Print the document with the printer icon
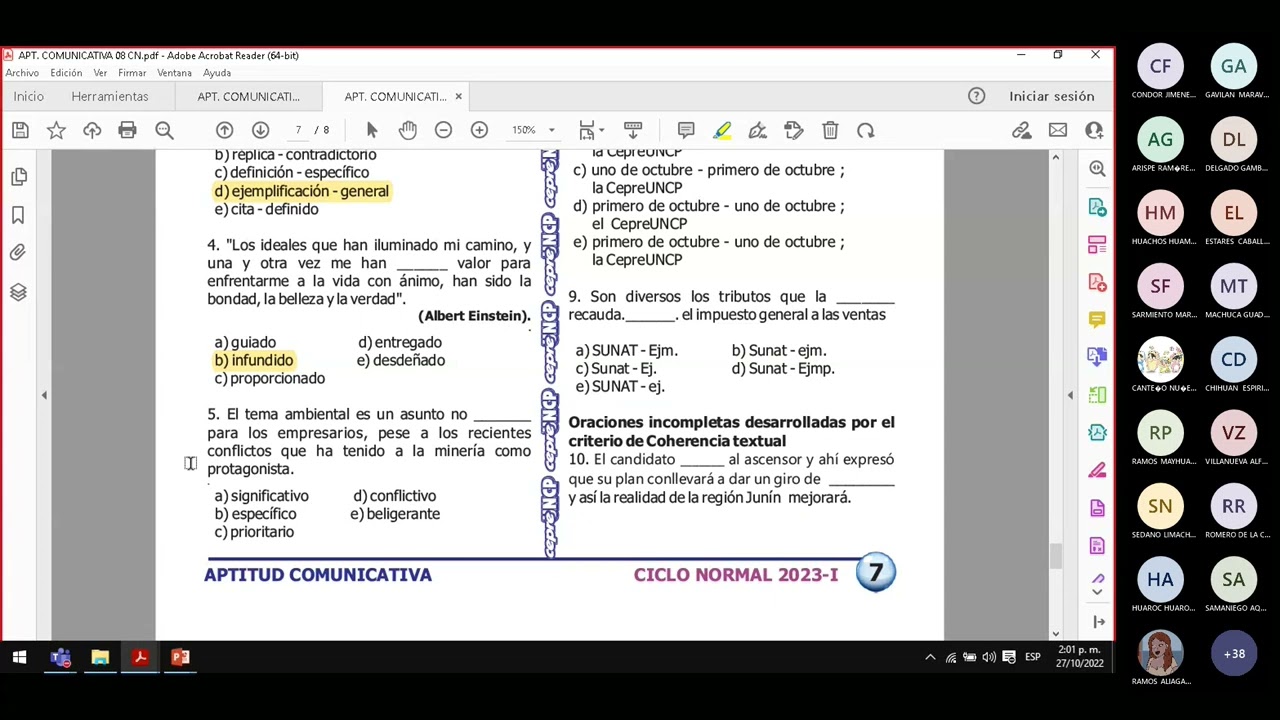 pos(127,131)
